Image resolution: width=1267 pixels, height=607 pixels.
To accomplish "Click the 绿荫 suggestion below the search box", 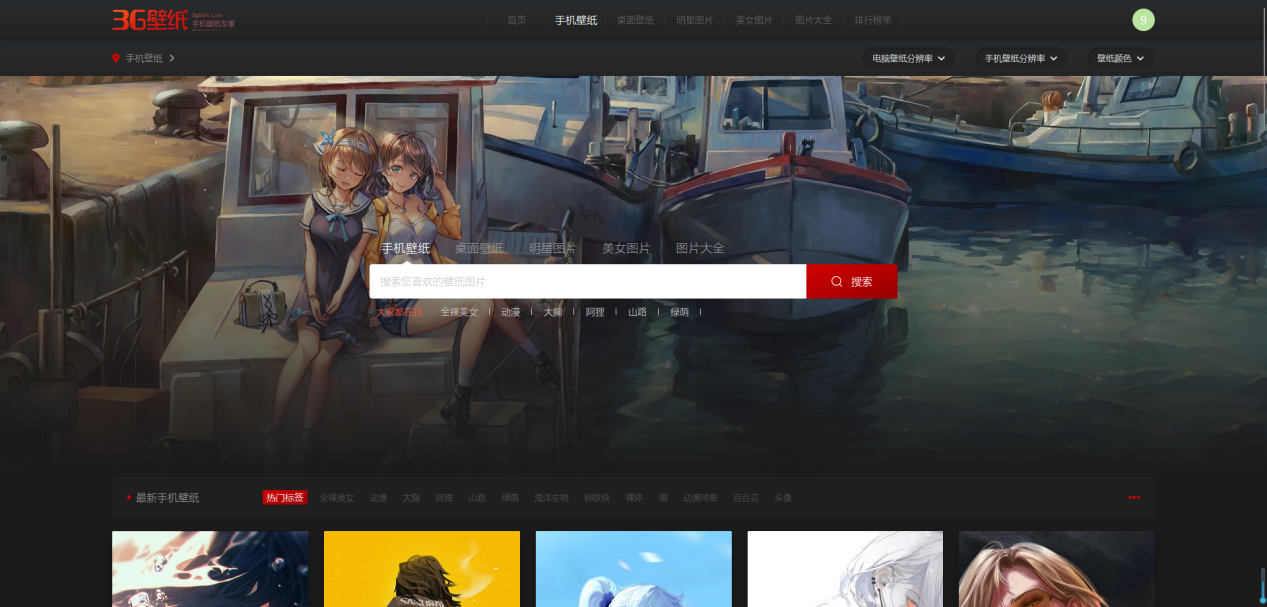I will (x=679, y=312).
